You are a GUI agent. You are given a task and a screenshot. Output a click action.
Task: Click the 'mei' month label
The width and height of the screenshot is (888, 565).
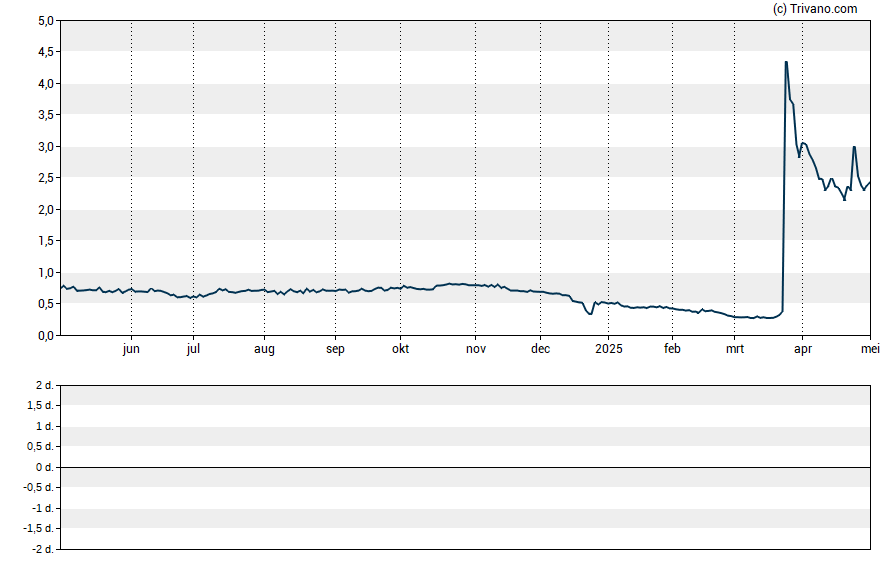(x=870, y=349)
